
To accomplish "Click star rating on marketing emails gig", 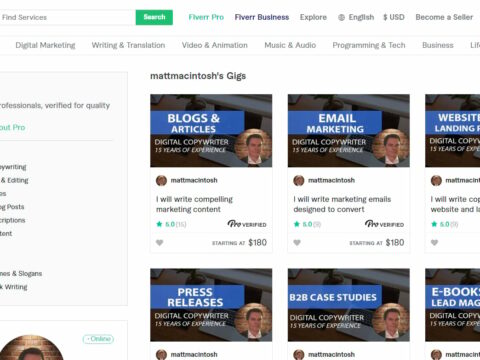I will tap(307, 224).
